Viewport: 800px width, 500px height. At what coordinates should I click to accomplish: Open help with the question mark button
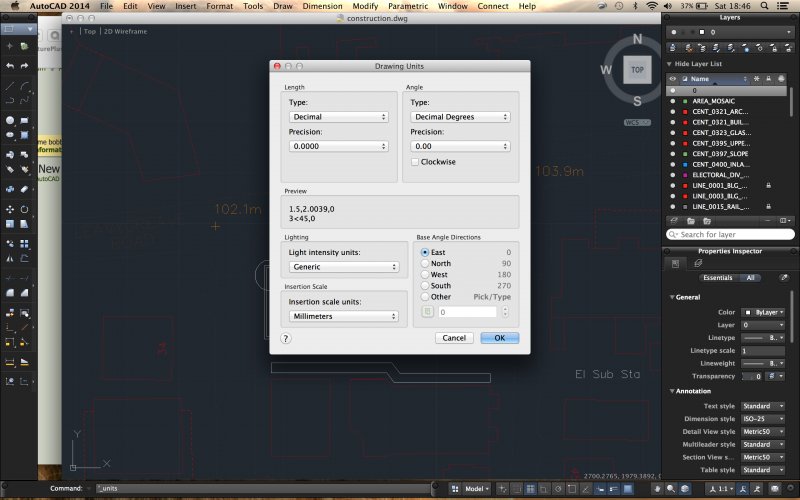(x=286, y=338)
